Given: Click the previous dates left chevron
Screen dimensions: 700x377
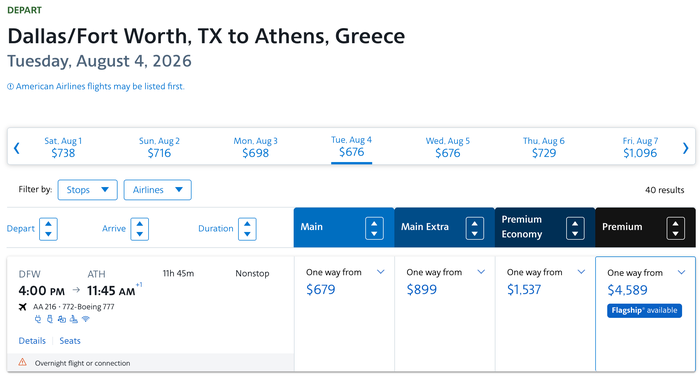Looking at the screenshot, I should (17, 148).
